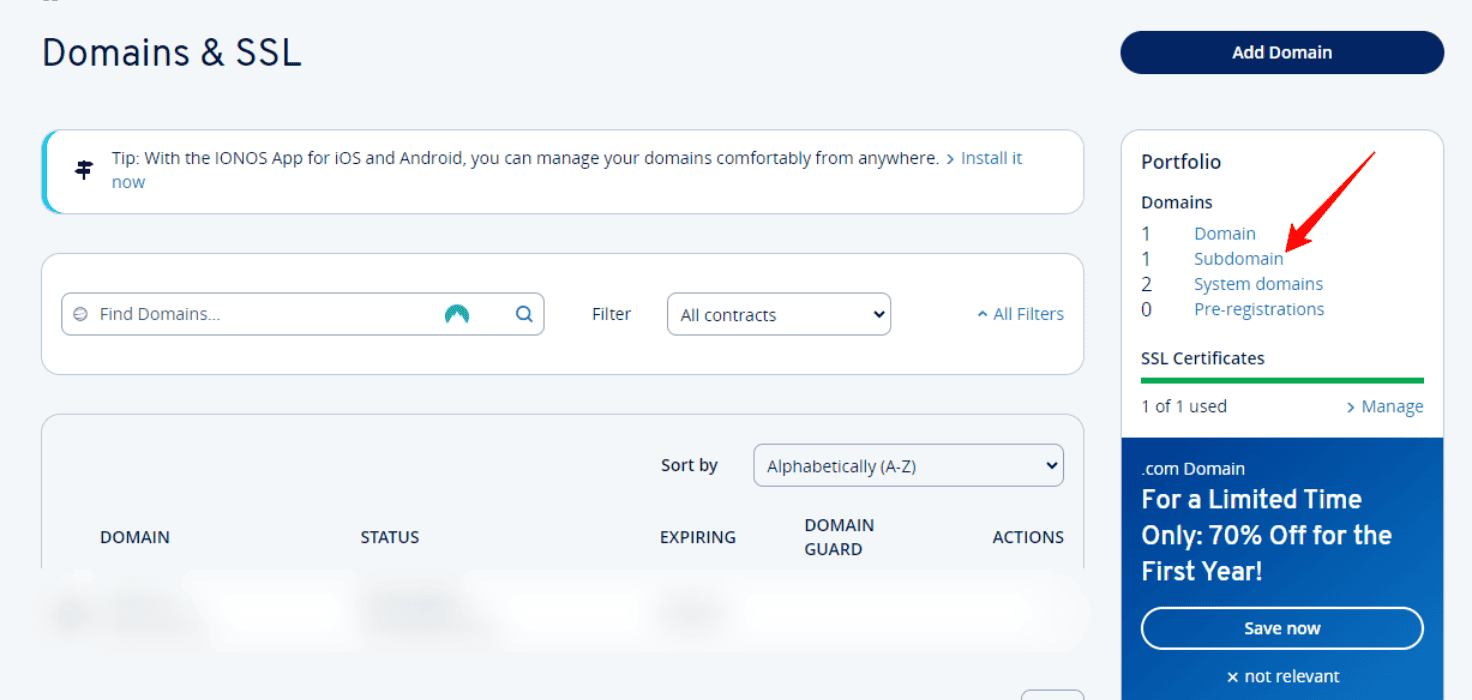Click the Find Domains search input
This screenshot has width=1472, height=700.
pyautogui.click(x=250, y=314)
